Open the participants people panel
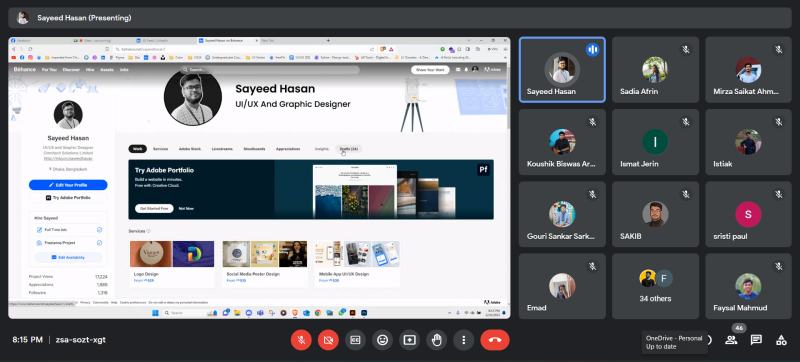The image size is (800, 362). [731, 340]
